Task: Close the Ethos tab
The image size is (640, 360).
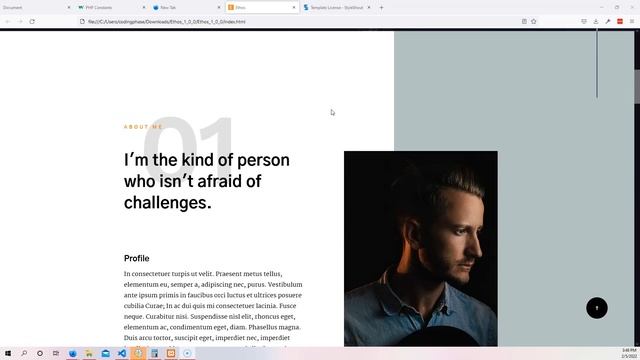Action: coord(293,7)
